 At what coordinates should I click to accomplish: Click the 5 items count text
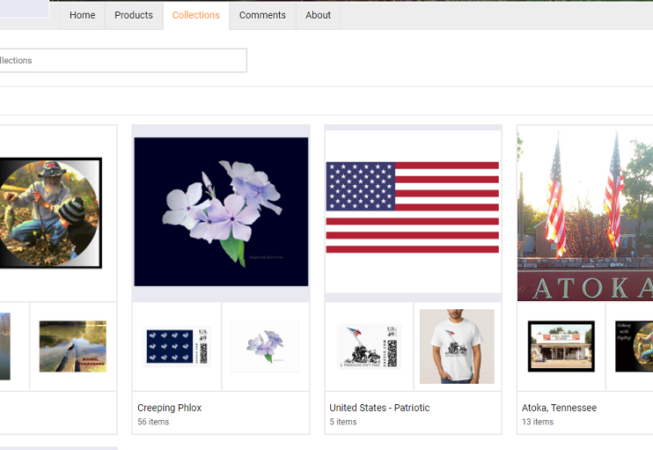(x=343, y=422)
